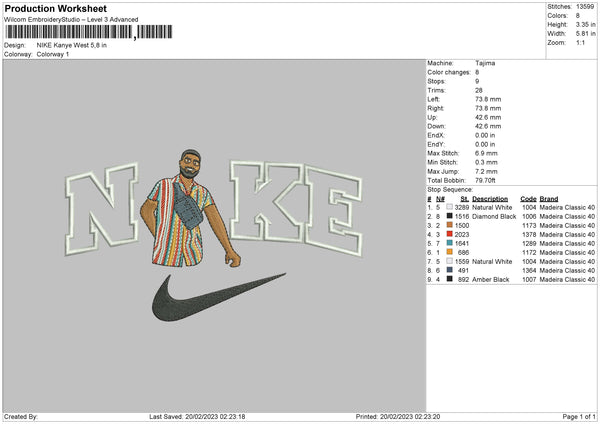Click the stitch count "3289" in row 1
This screenshot has width=600, height=424.
pos(461,207)
